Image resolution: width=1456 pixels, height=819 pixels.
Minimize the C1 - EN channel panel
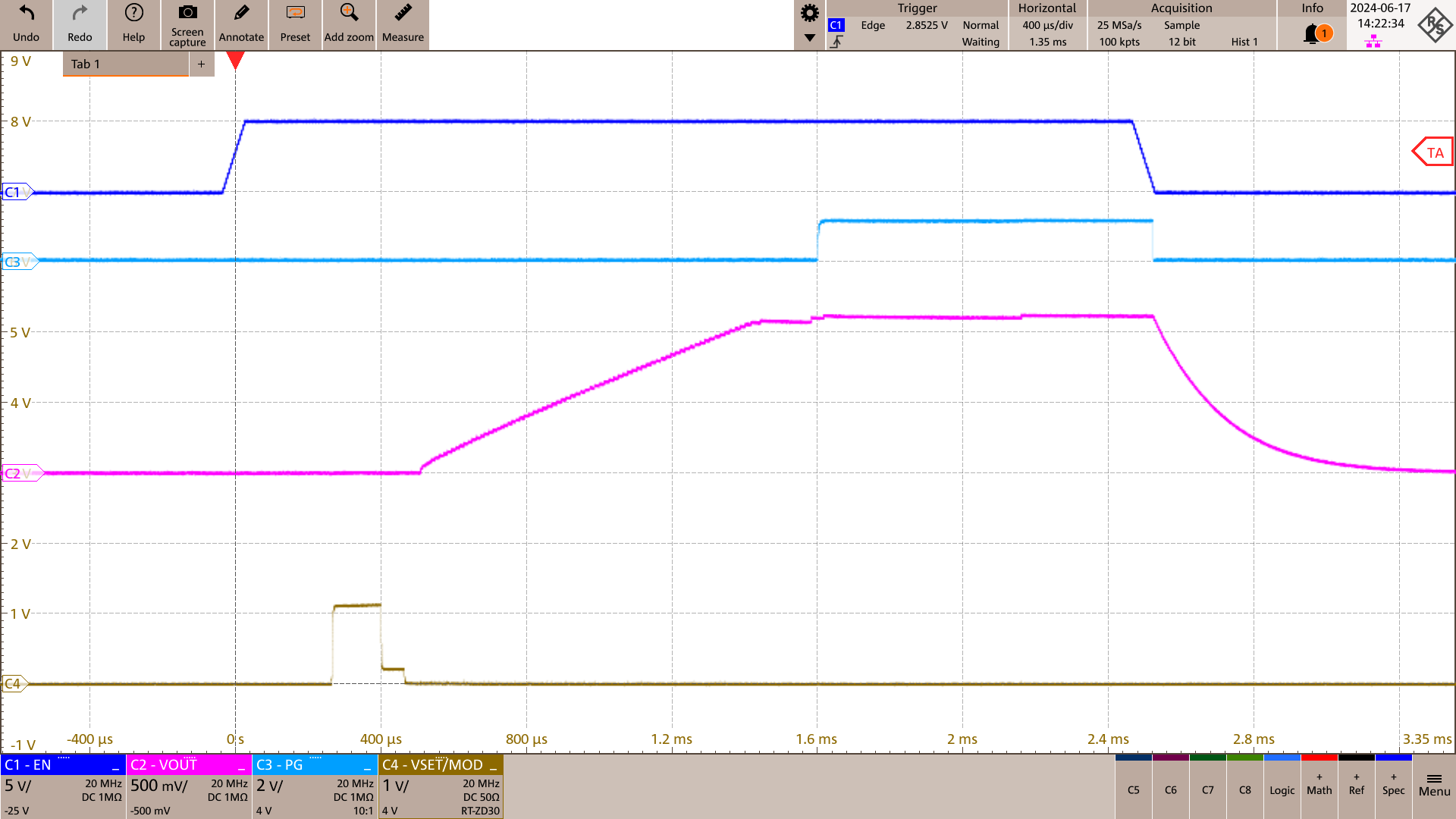pyautogui.click(x=115, y=767)
